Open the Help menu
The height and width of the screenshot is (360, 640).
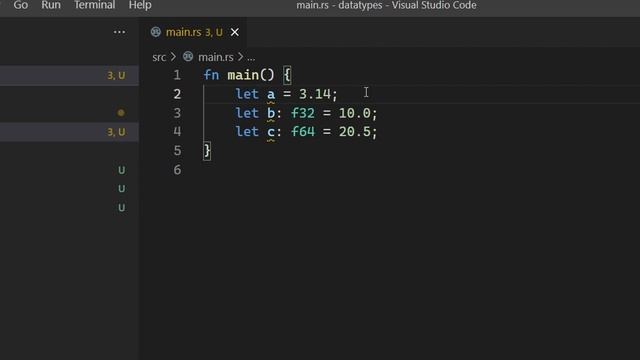tap(140, 5)
